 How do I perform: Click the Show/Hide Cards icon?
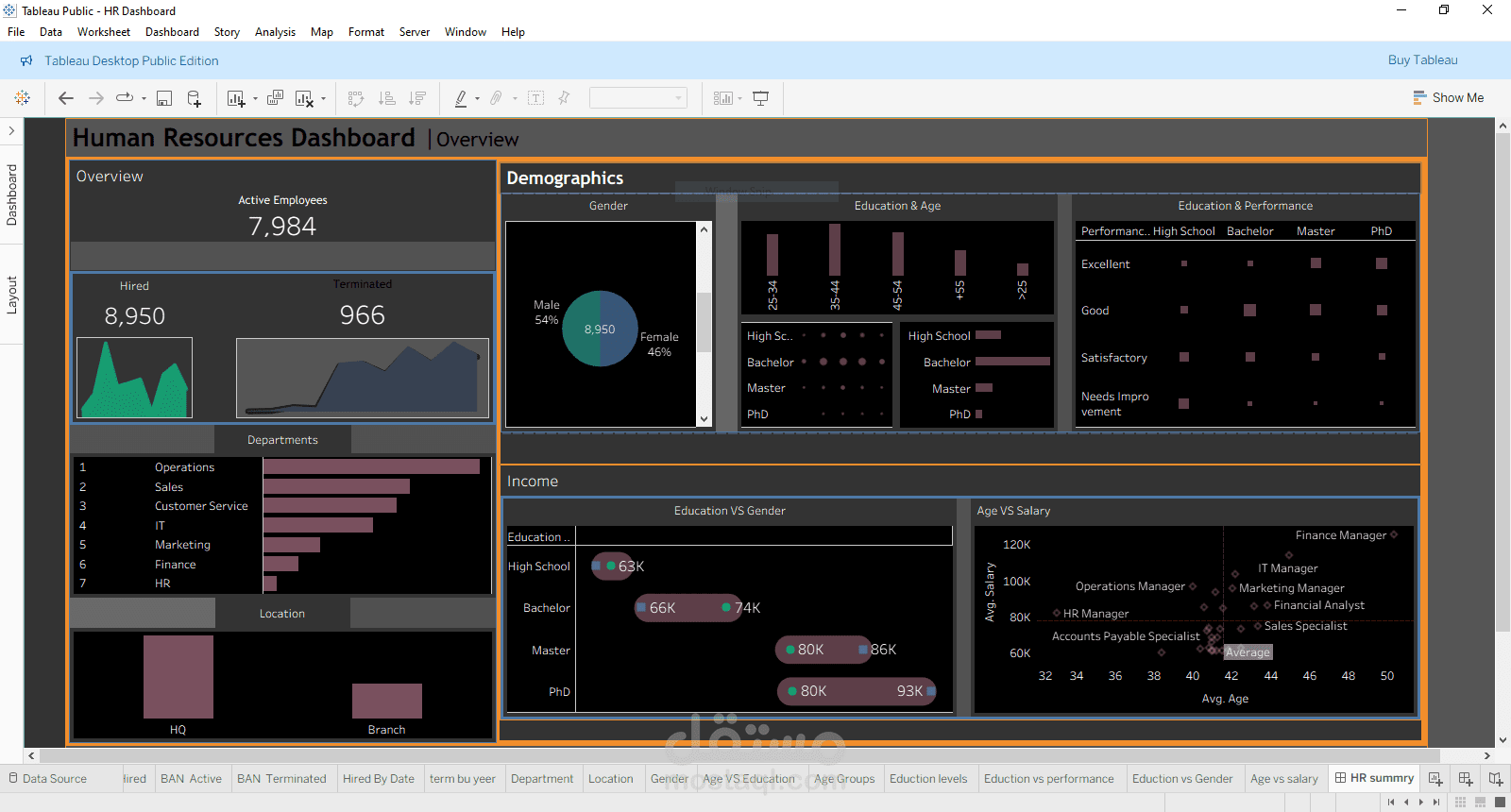click(723, 98)
